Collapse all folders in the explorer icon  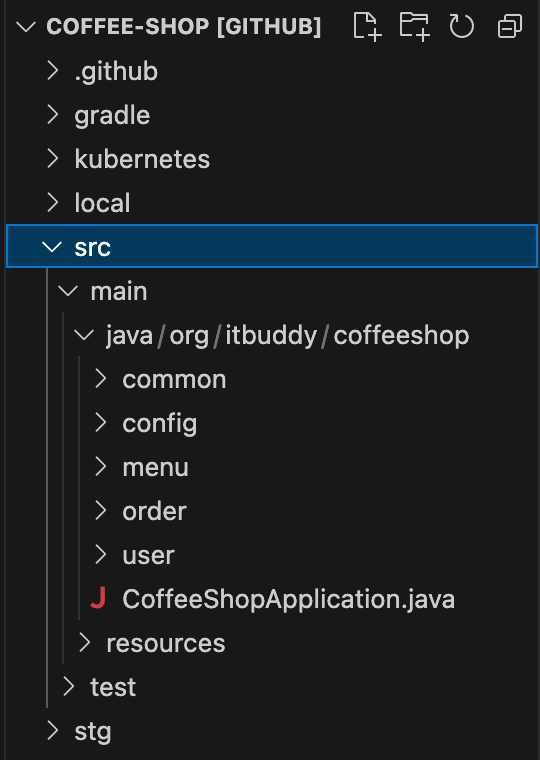click(x=510, y=26)
